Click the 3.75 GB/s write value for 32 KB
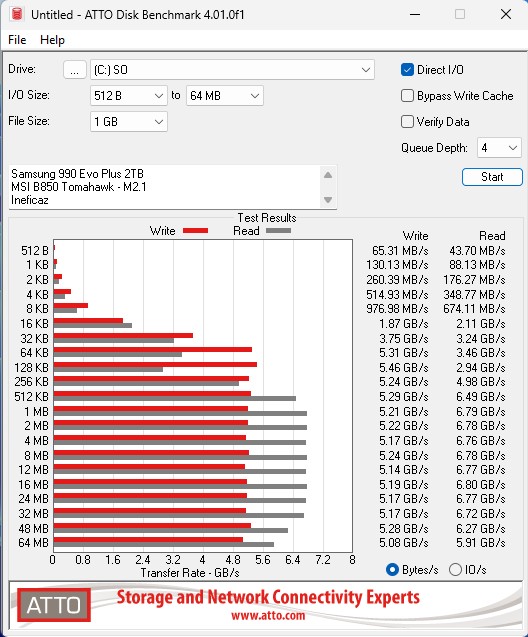This screenshot has height=637, width=528. pyautogui.click(x=404, y=338)
